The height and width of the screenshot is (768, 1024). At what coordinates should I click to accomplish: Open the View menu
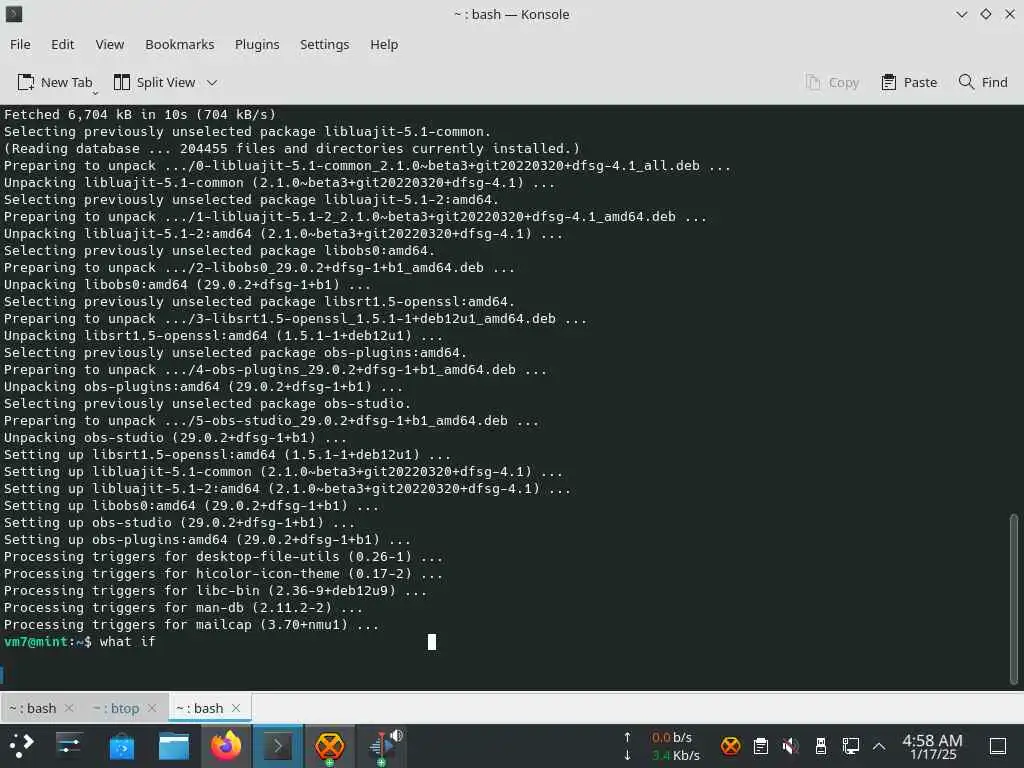110,44
